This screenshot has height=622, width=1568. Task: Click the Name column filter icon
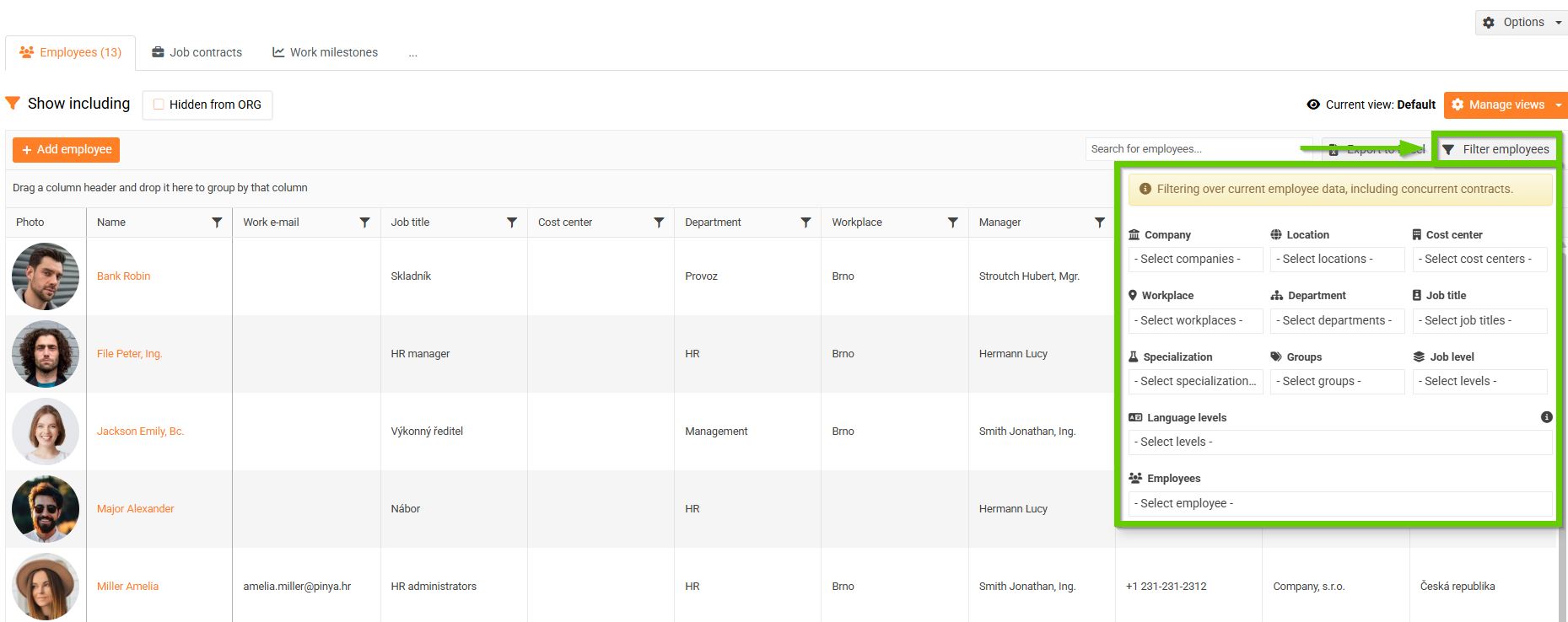217,223
